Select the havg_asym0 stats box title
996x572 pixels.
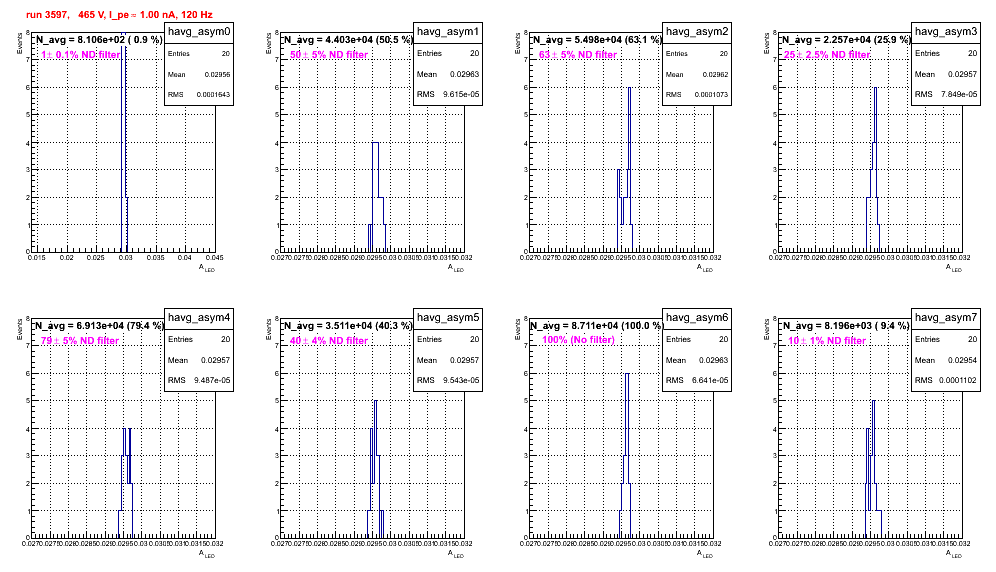coord(199,31)
